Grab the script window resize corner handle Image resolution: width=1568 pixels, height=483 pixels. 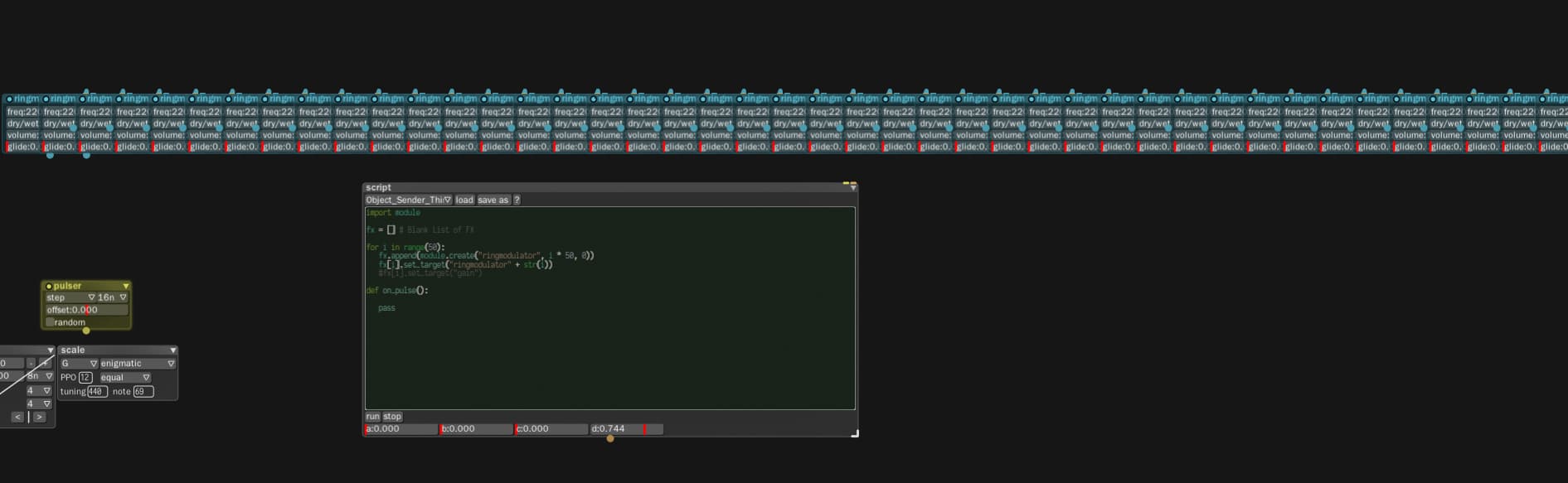click(x=854, y=432)
